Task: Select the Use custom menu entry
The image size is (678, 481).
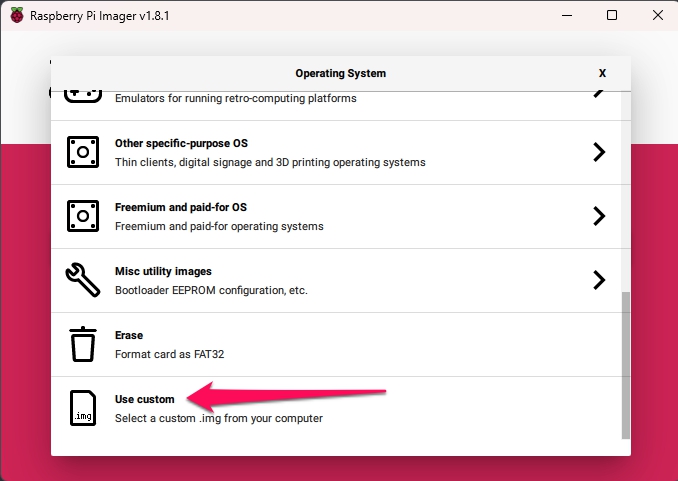Action: pos(336,409)
